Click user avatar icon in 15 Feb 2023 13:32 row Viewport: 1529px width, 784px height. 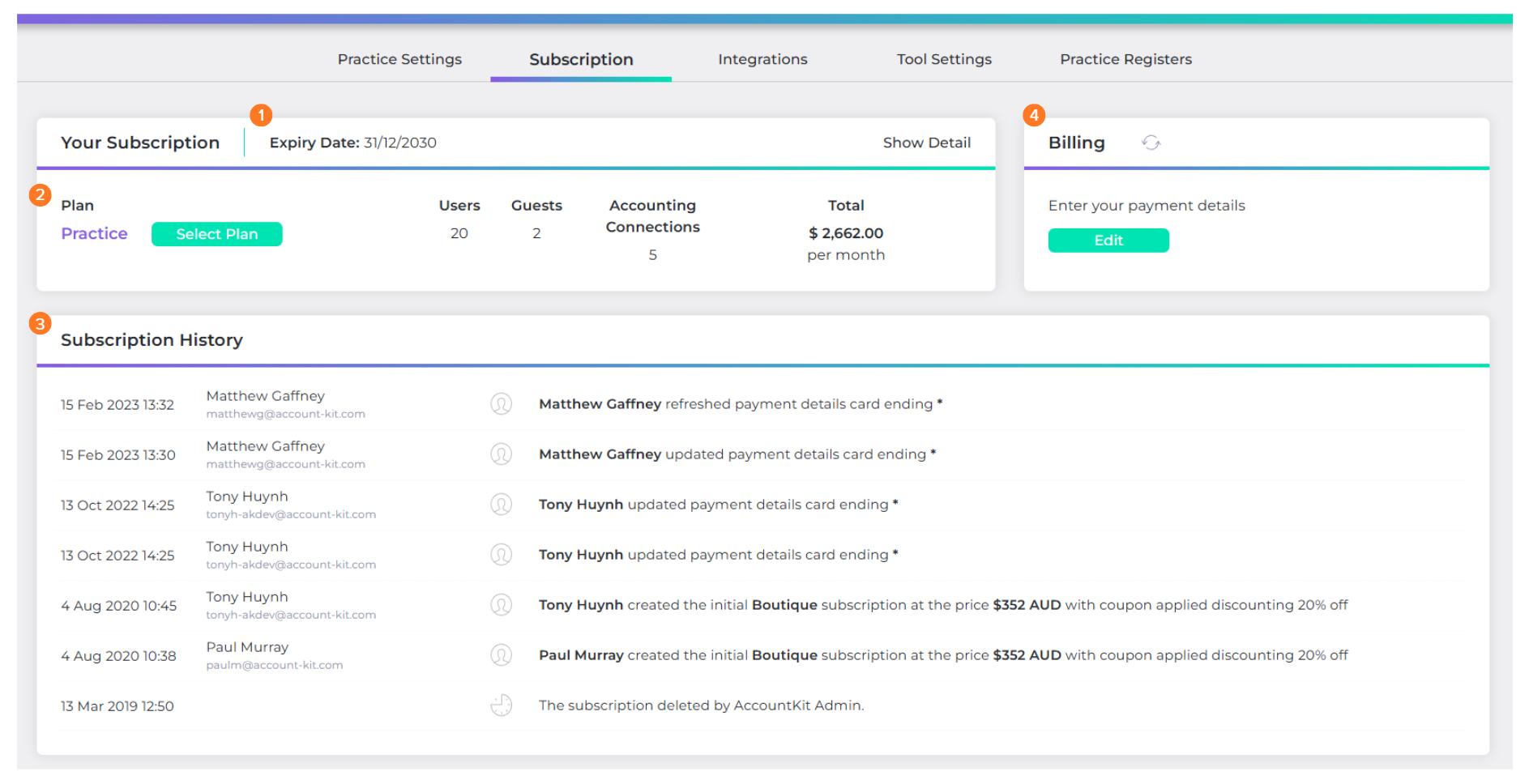pos(502,403)
